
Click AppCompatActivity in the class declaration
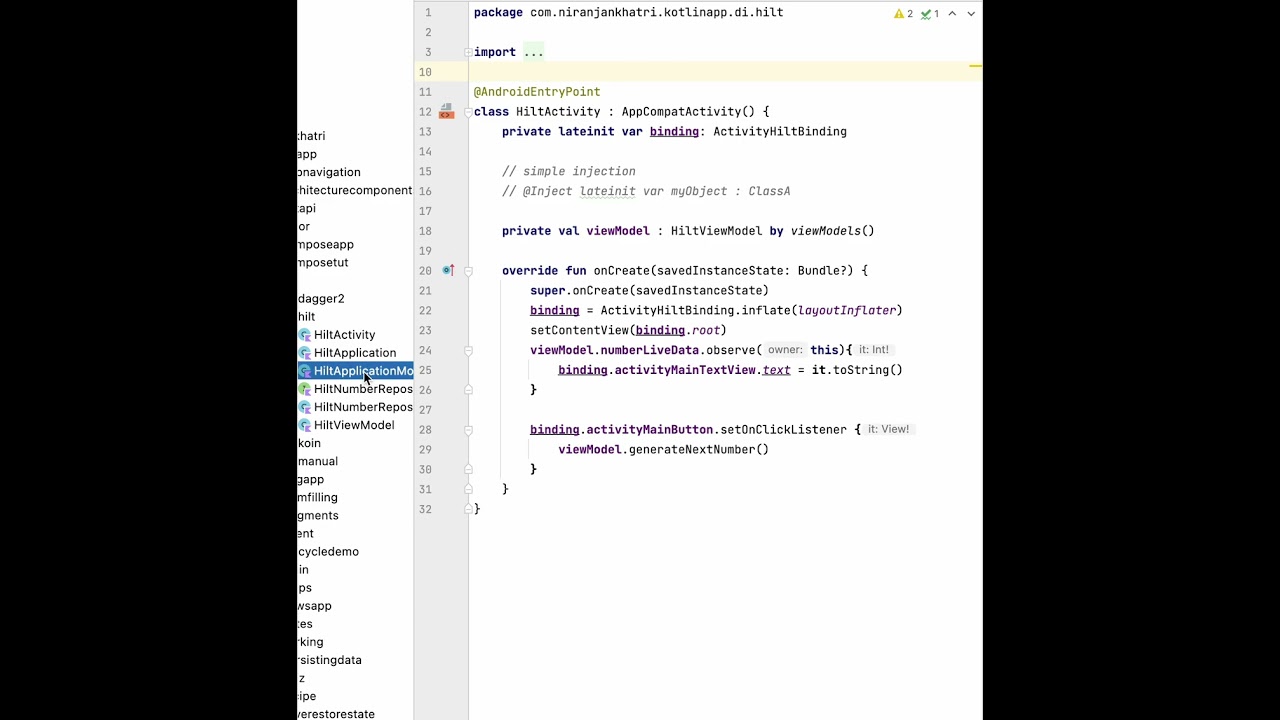(x=681, y=112)
